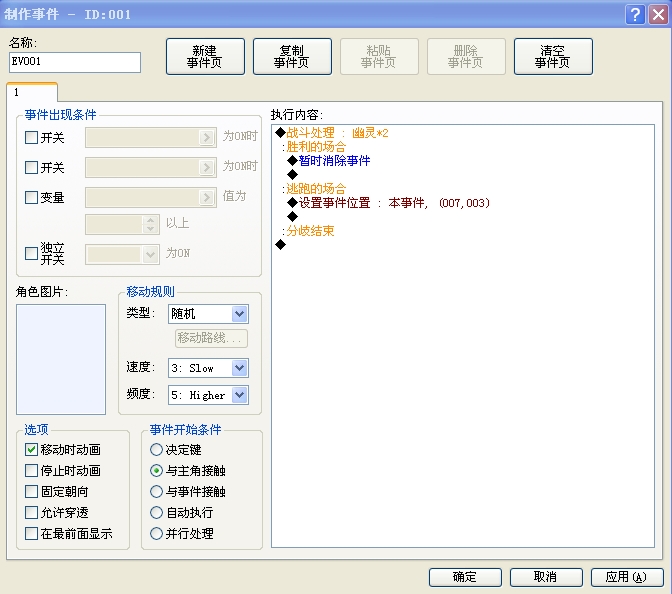Viewport: 672px width, 594px height.
Task: Open the 变量 selector arrow
Action: [x=207, y=197]
